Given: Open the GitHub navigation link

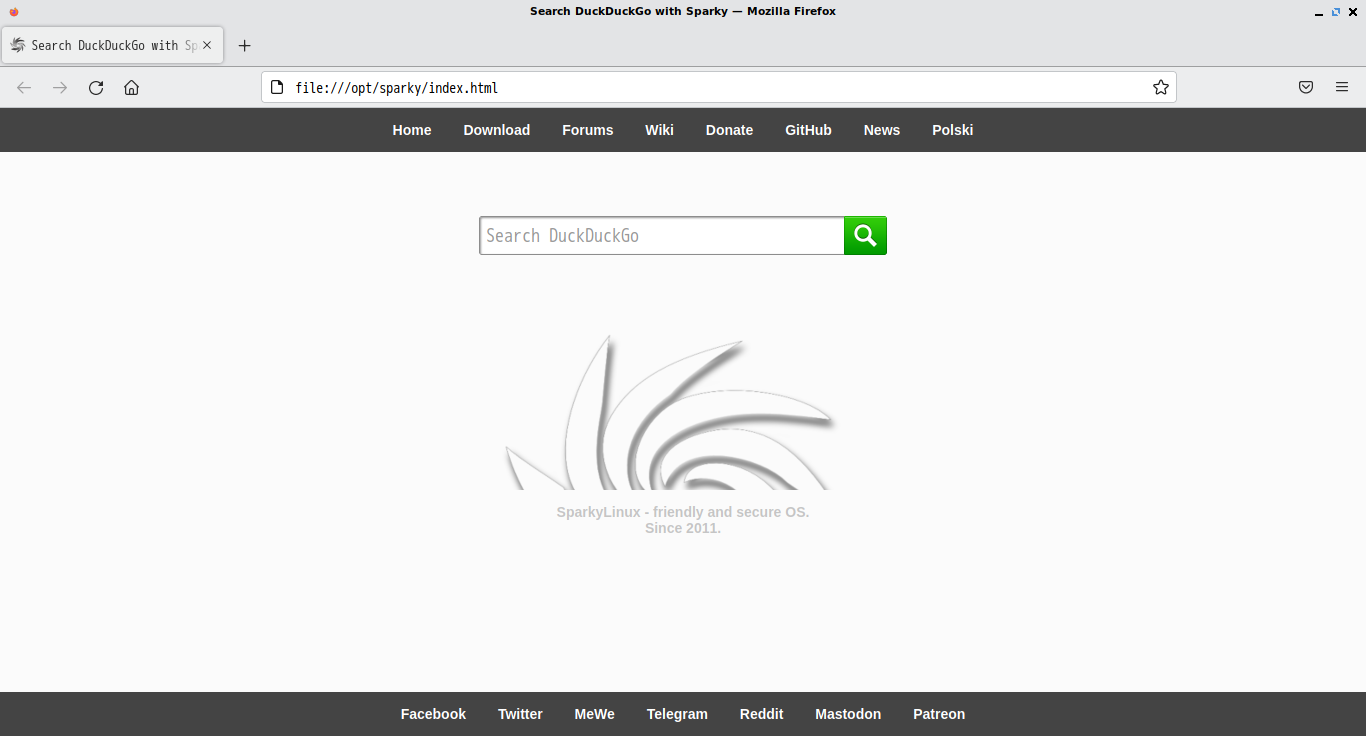Looking at the screenshot, I should coord(808,130).
